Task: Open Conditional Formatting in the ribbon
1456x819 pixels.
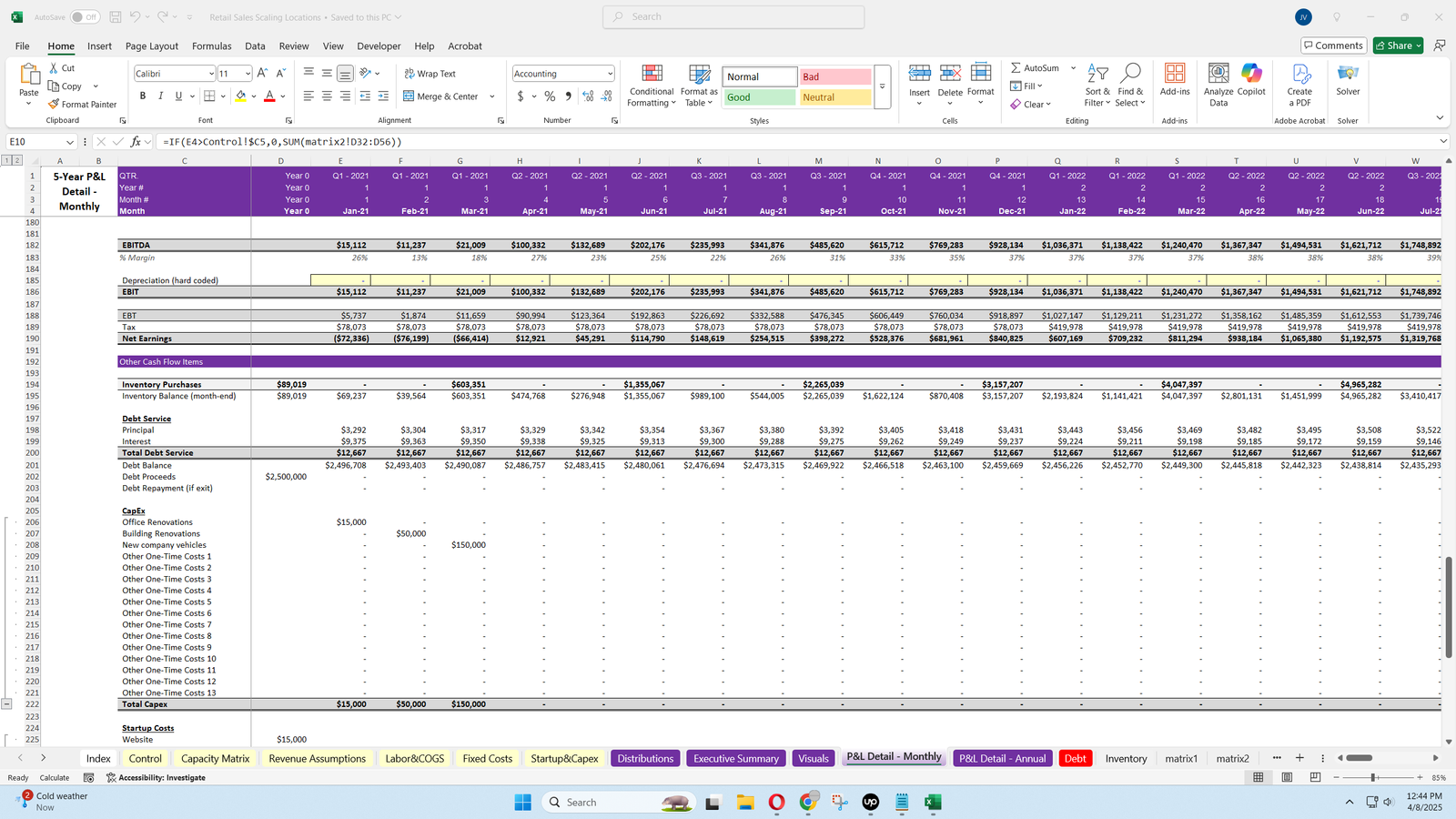Action: coord(652,86)
